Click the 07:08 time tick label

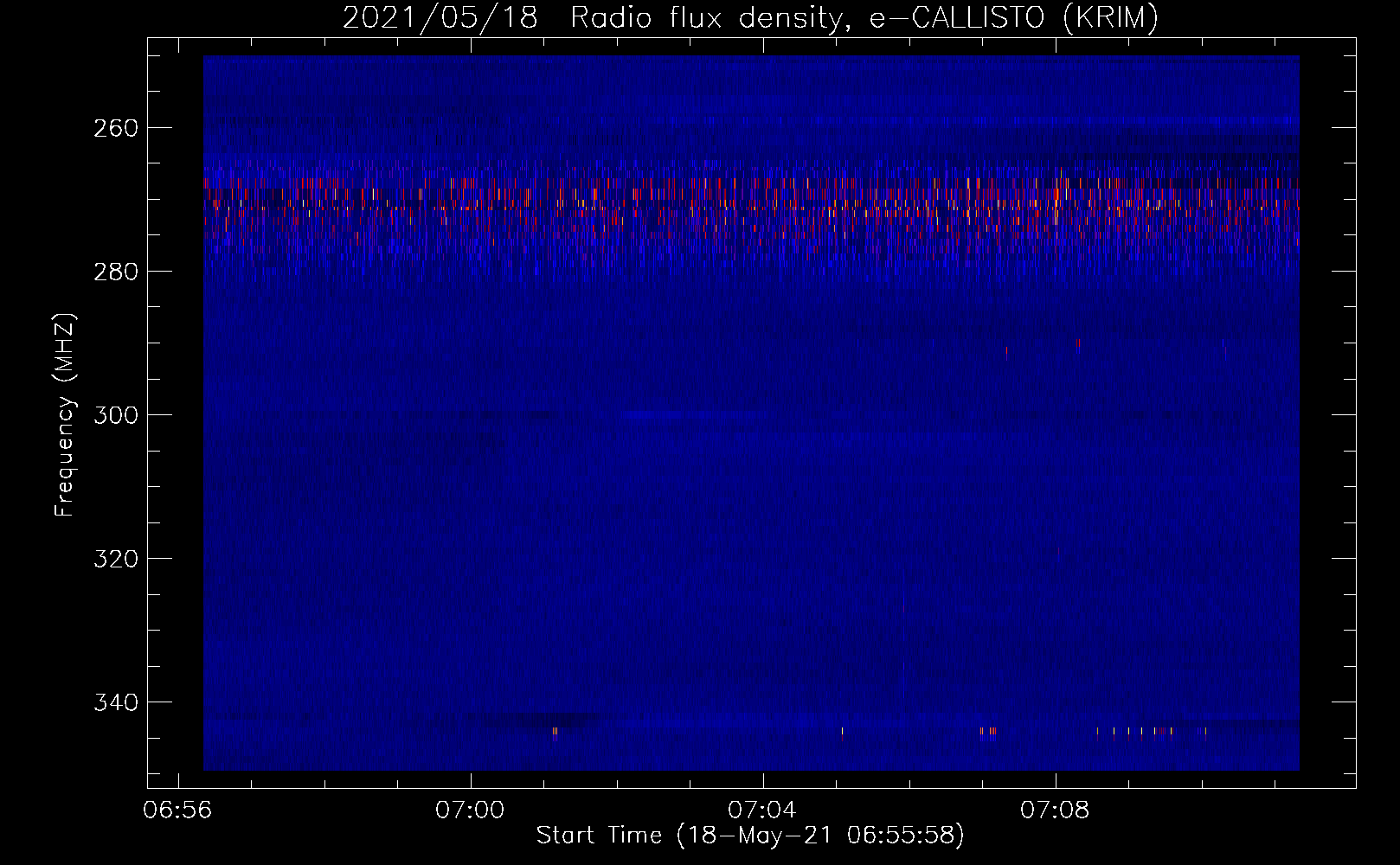tap(1055, 811)
